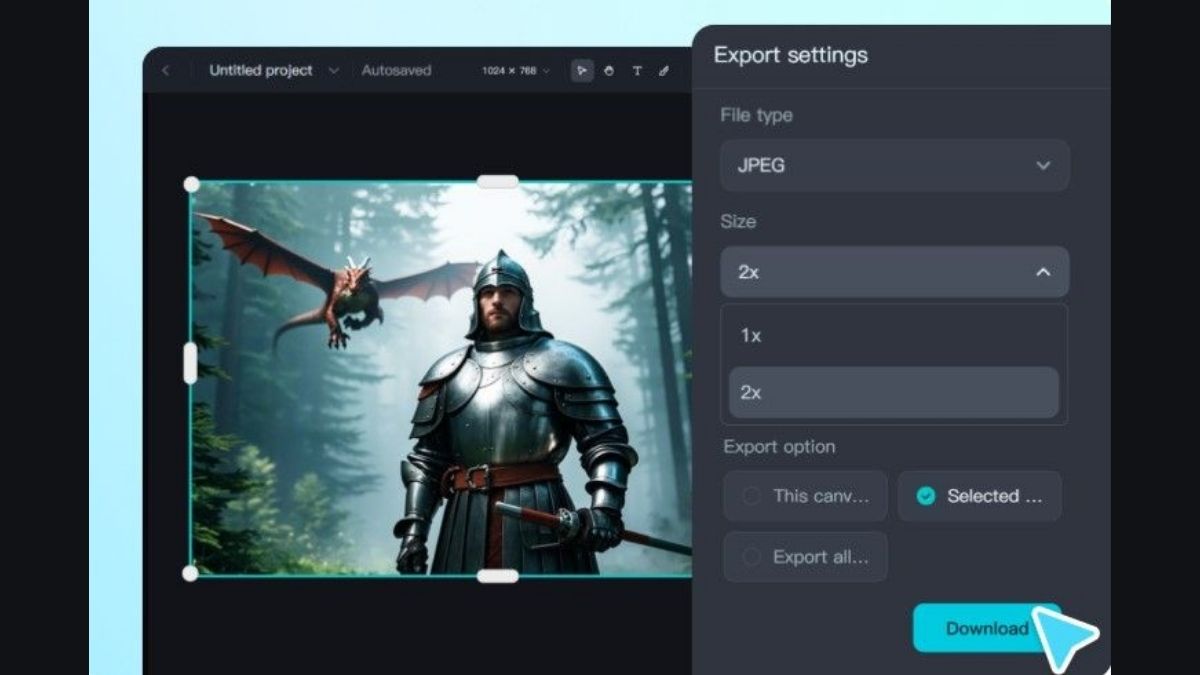Select the This canvas export option

click(x=805, y=496)
